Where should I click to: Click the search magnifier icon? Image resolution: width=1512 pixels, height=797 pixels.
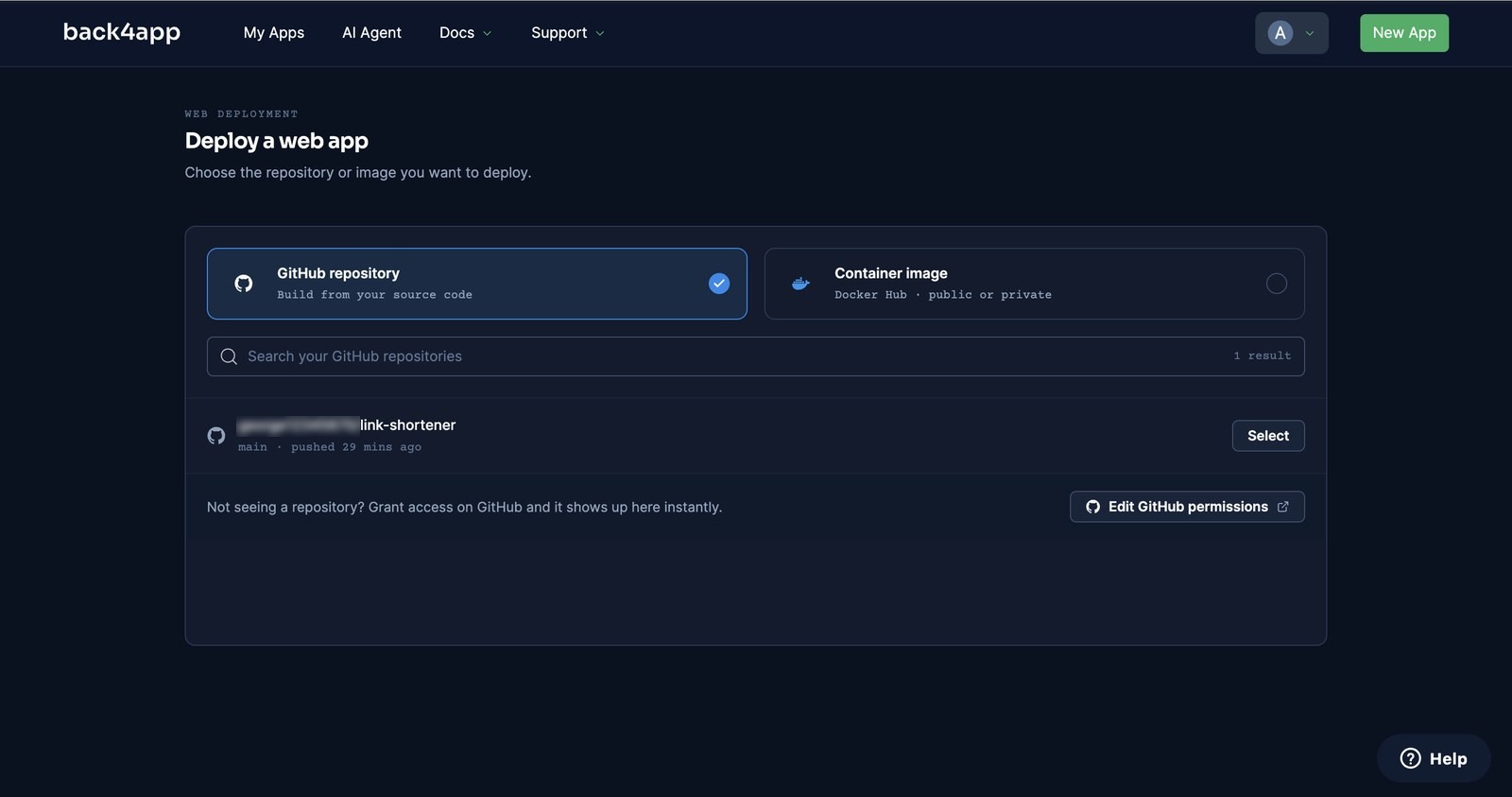(229, 356)
